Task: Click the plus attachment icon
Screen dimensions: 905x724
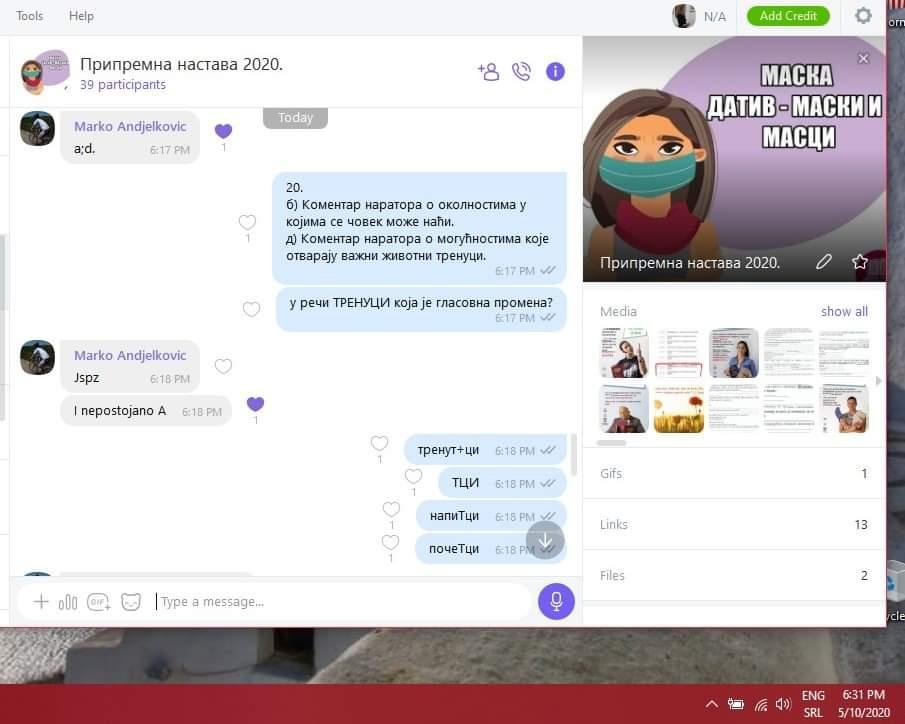Action: click(41, 602)
